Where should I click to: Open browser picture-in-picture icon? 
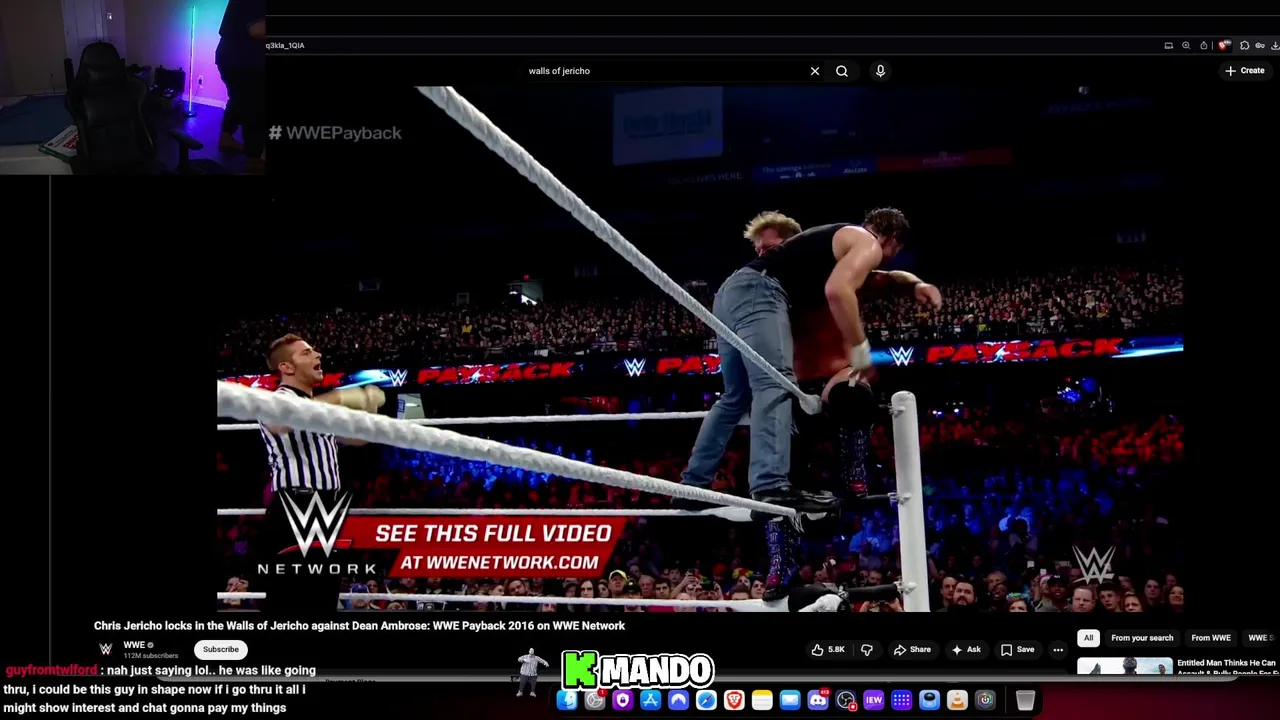coord(1169,45)
